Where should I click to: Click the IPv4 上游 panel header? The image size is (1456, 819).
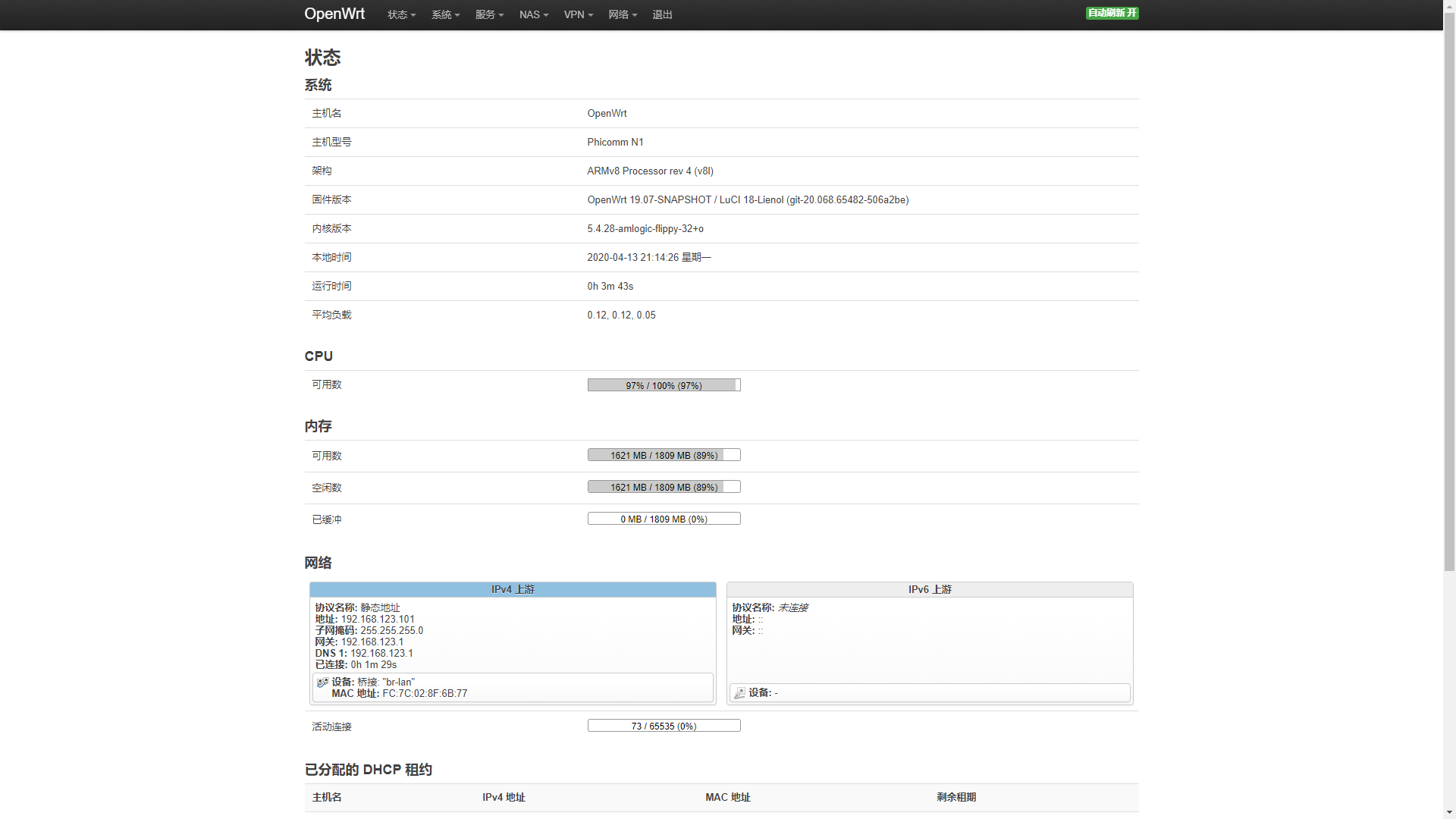click(x=513, y=589)
